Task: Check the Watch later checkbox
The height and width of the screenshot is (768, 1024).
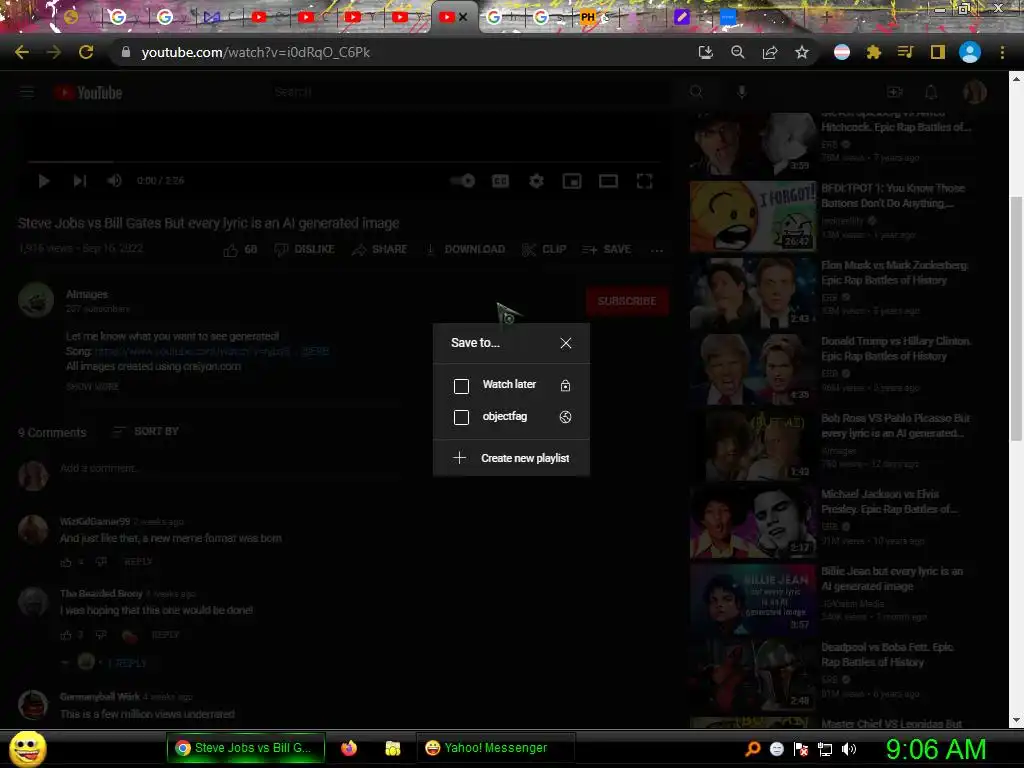Action: click(461, 386)
